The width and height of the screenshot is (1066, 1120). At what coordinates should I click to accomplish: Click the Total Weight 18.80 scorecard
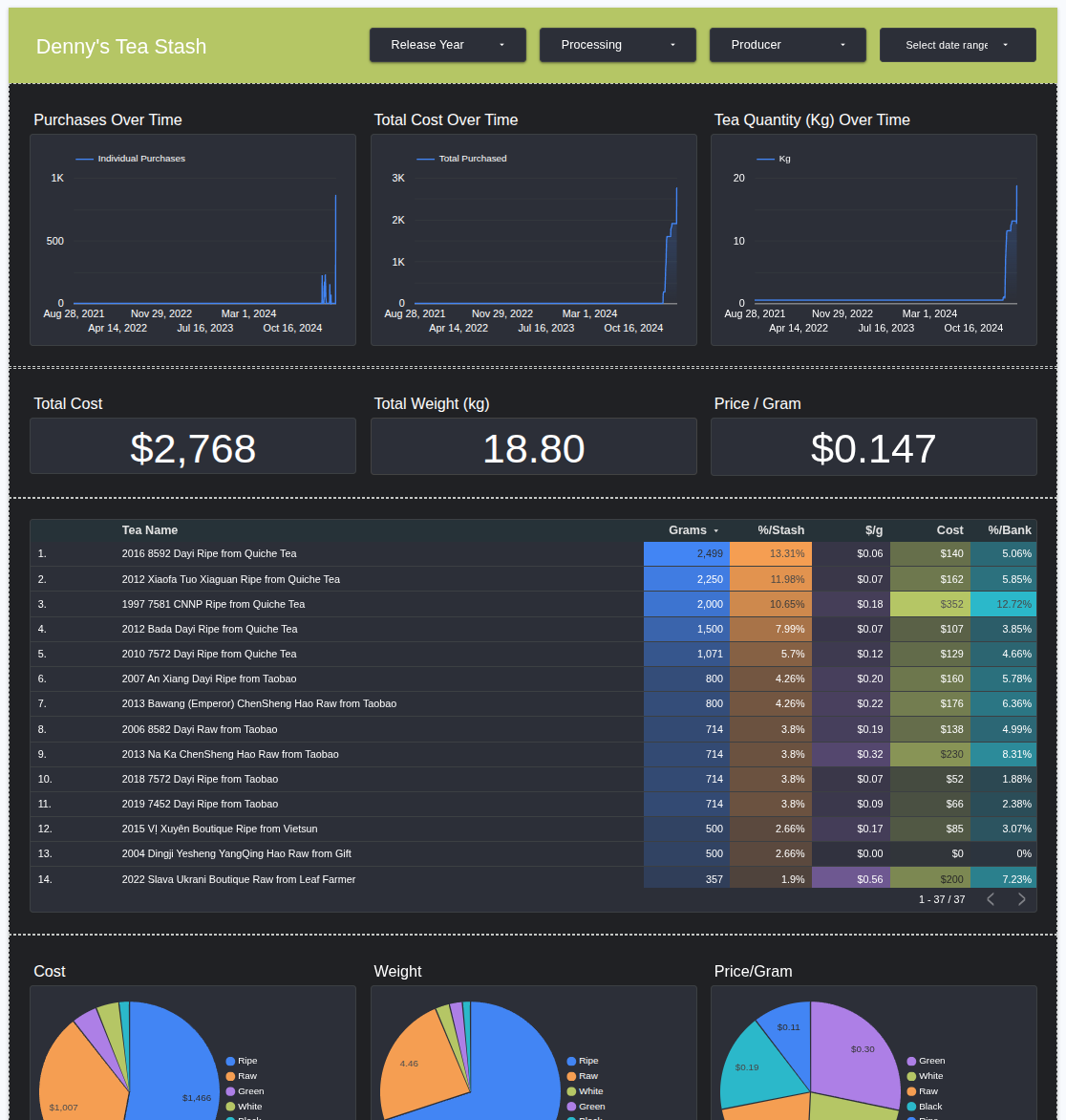coord(533,446)
